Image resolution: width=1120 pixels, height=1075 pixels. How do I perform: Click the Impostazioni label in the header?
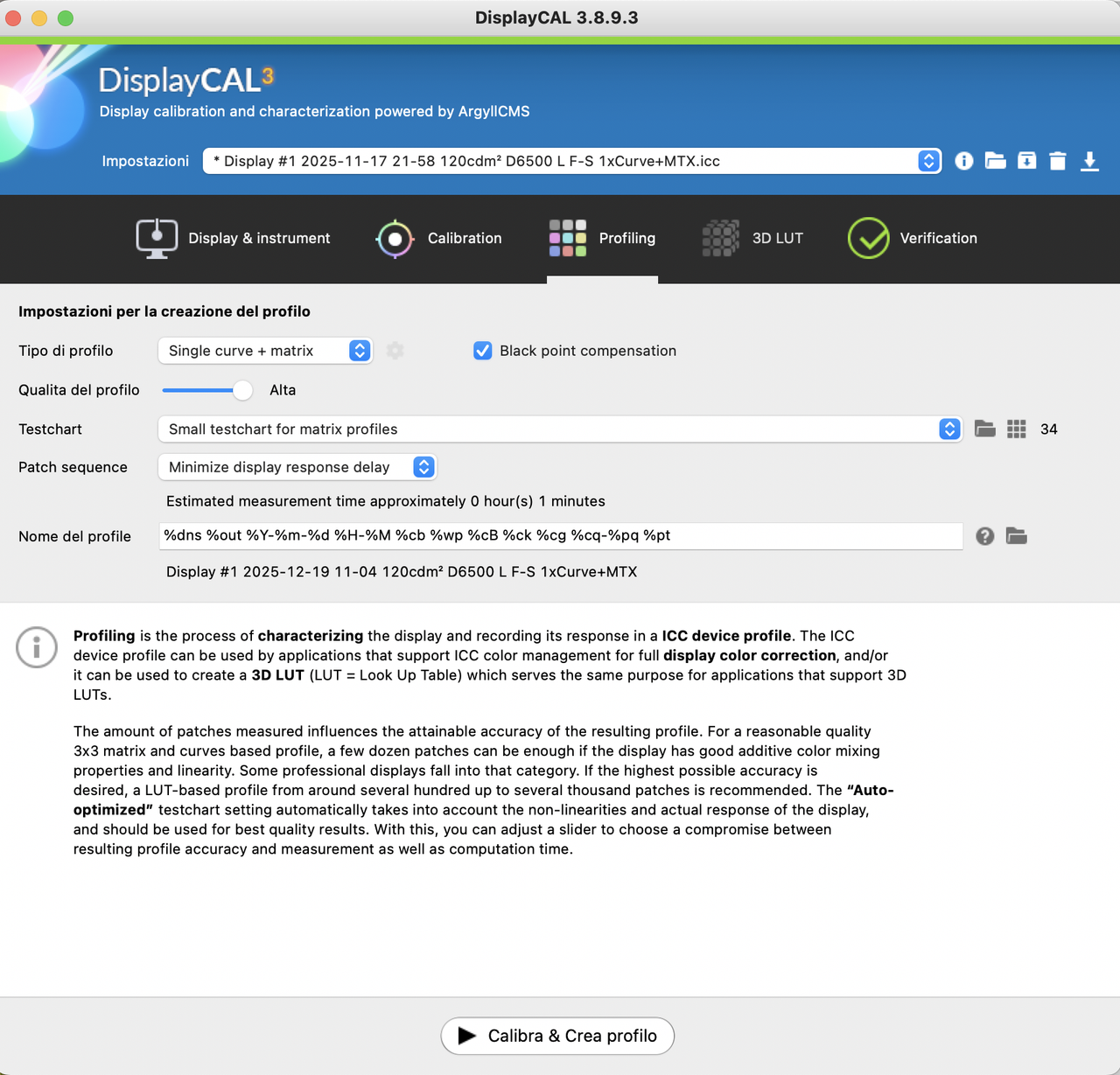point(145,161)
